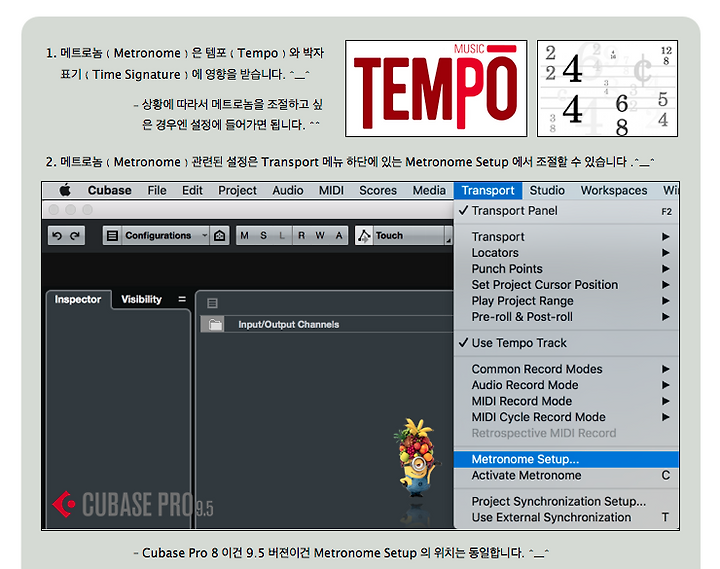Open the File menu
This screenshot has height=569, width=720.
coord(157,190)
